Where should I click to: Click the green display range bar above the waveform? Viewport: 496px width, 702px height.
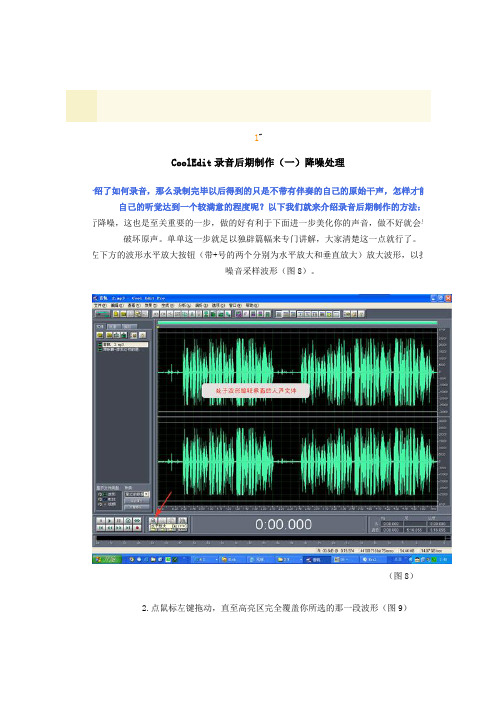pos(297,322)
